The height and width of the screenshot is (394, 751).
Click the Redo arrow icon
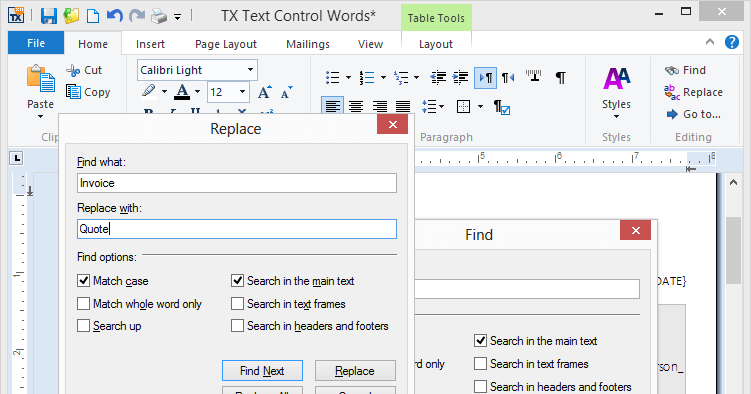point(137,16)
